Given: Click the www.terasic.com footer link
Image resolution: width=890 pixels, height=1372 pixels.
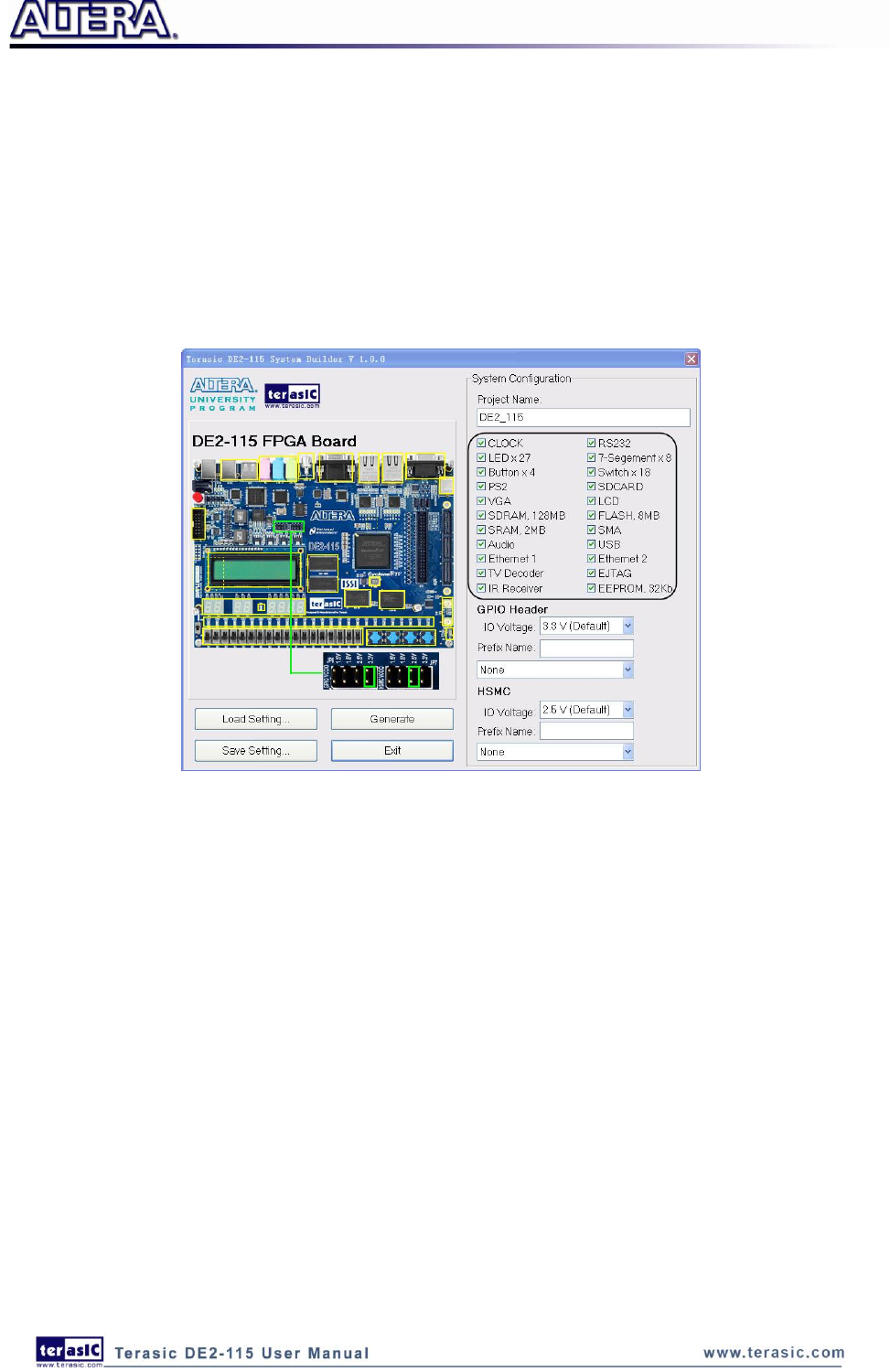Looking at the screenshot, I should (x=774, y=1353).
